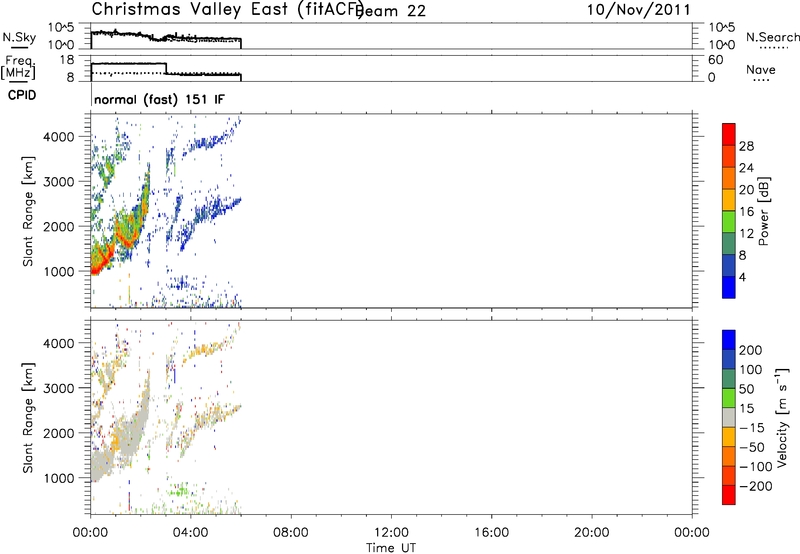800x554 pixels.
Task: Click the '24' Power colorbar label
Action: 746,168
